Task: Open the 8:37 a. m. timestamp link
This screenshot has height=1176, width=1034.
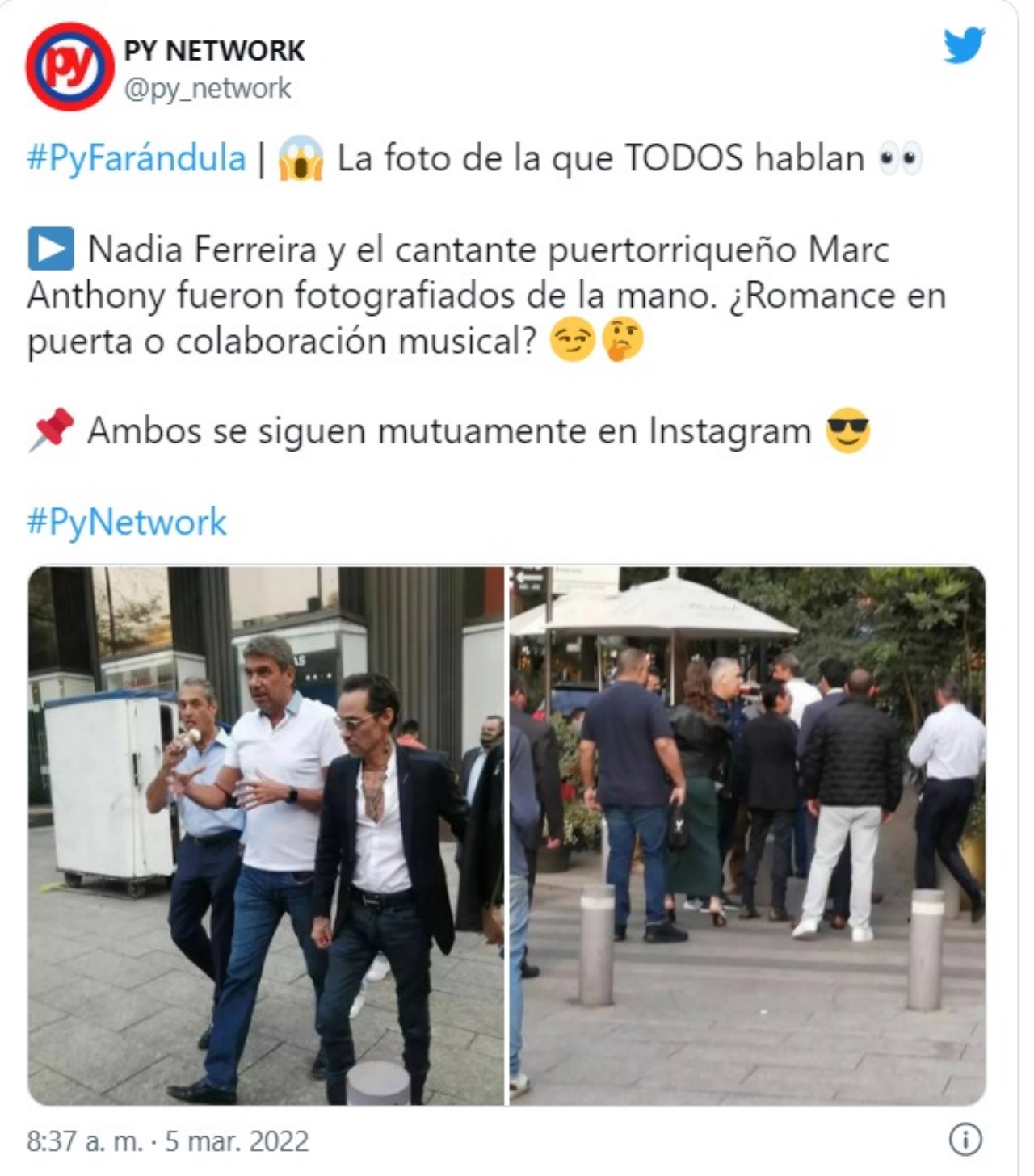Action: coord(84,1141)
